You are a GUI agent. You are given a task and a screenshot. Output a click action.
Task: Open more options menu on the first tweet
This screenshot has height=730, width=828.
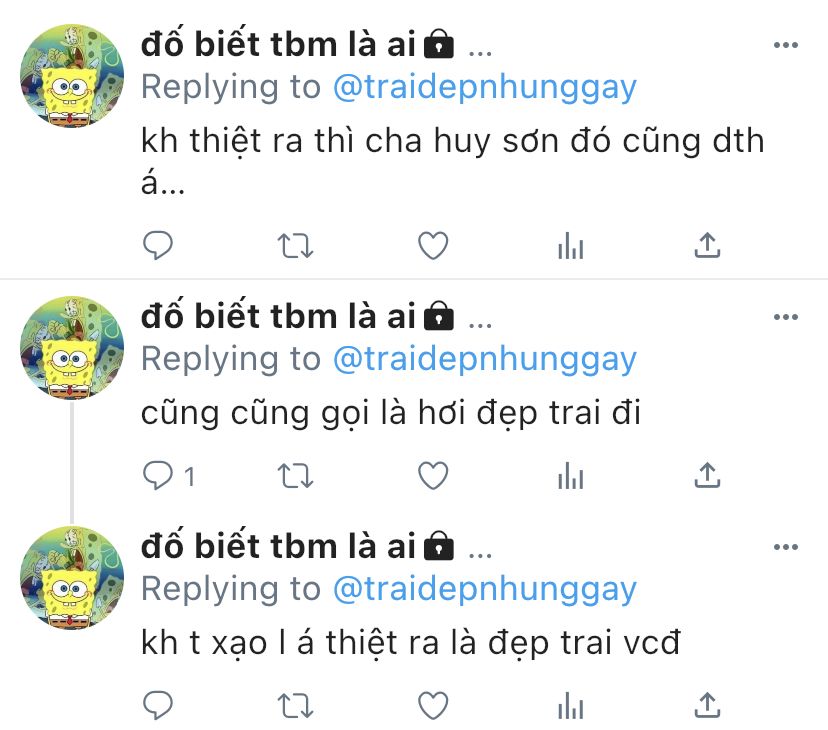coord(786,45)
